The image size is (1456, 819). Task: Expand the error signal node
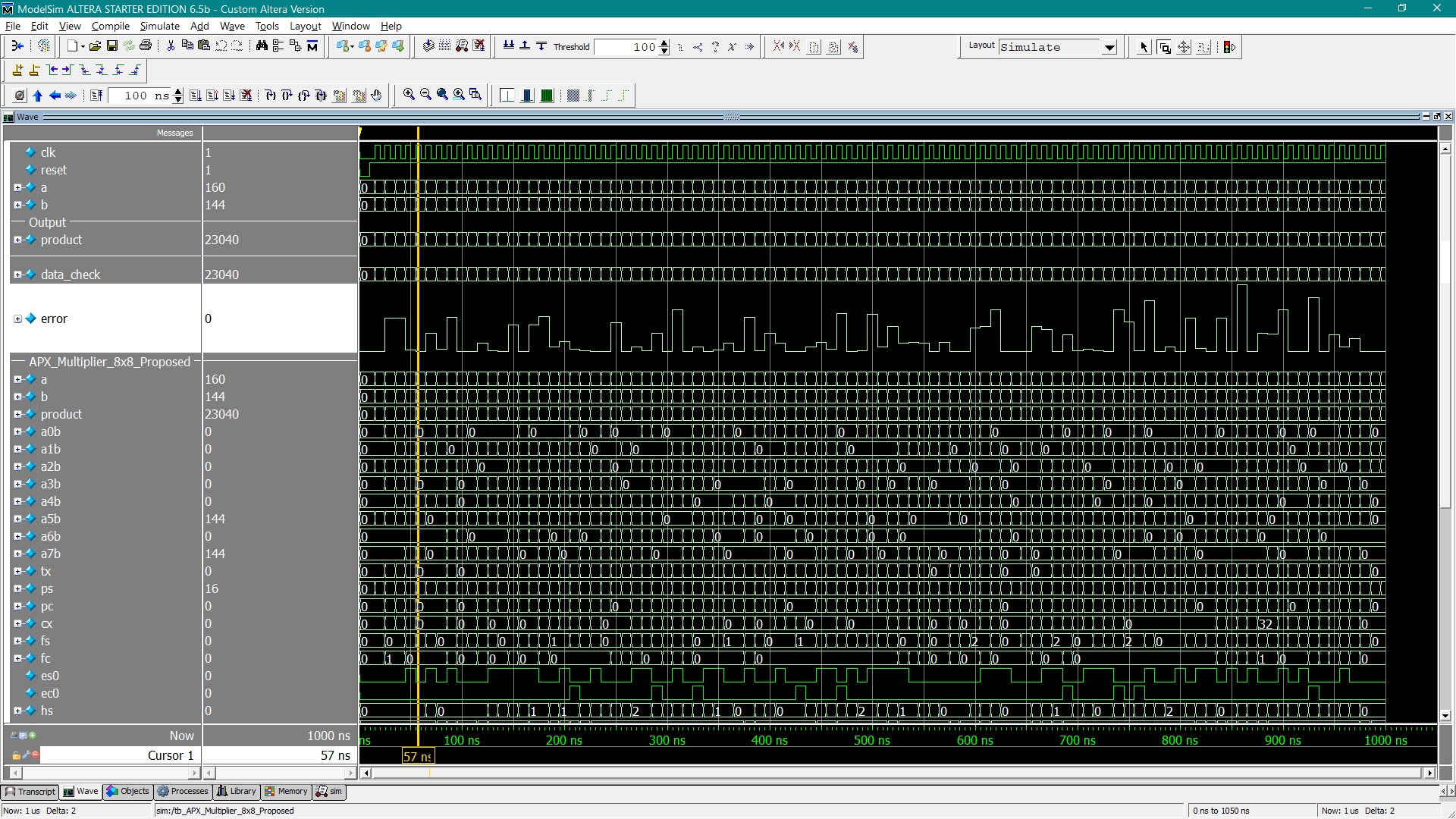(x=17, y=319)
